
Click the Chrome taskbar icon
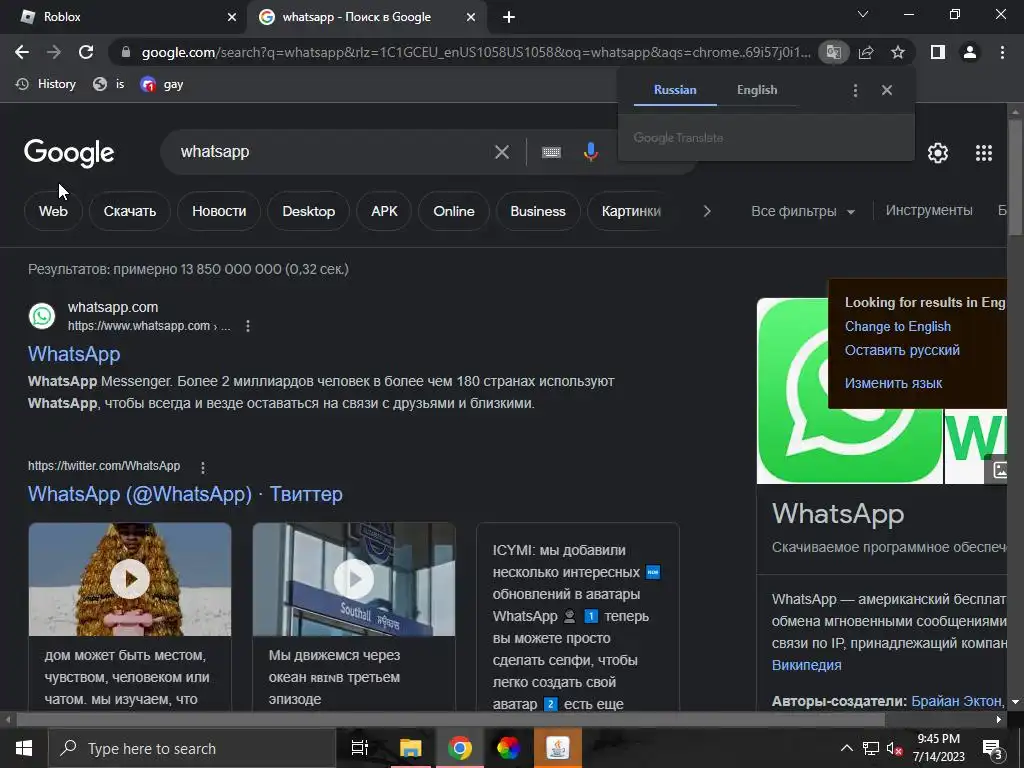[460, 748]
